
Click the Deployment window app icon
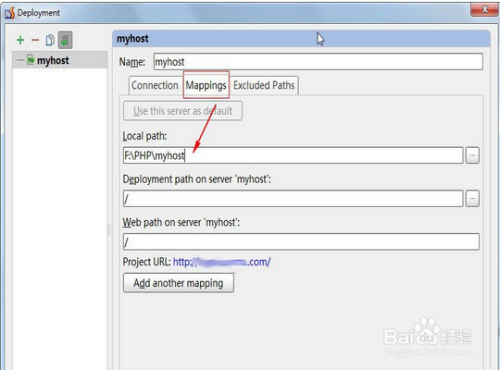coord(10,13)
